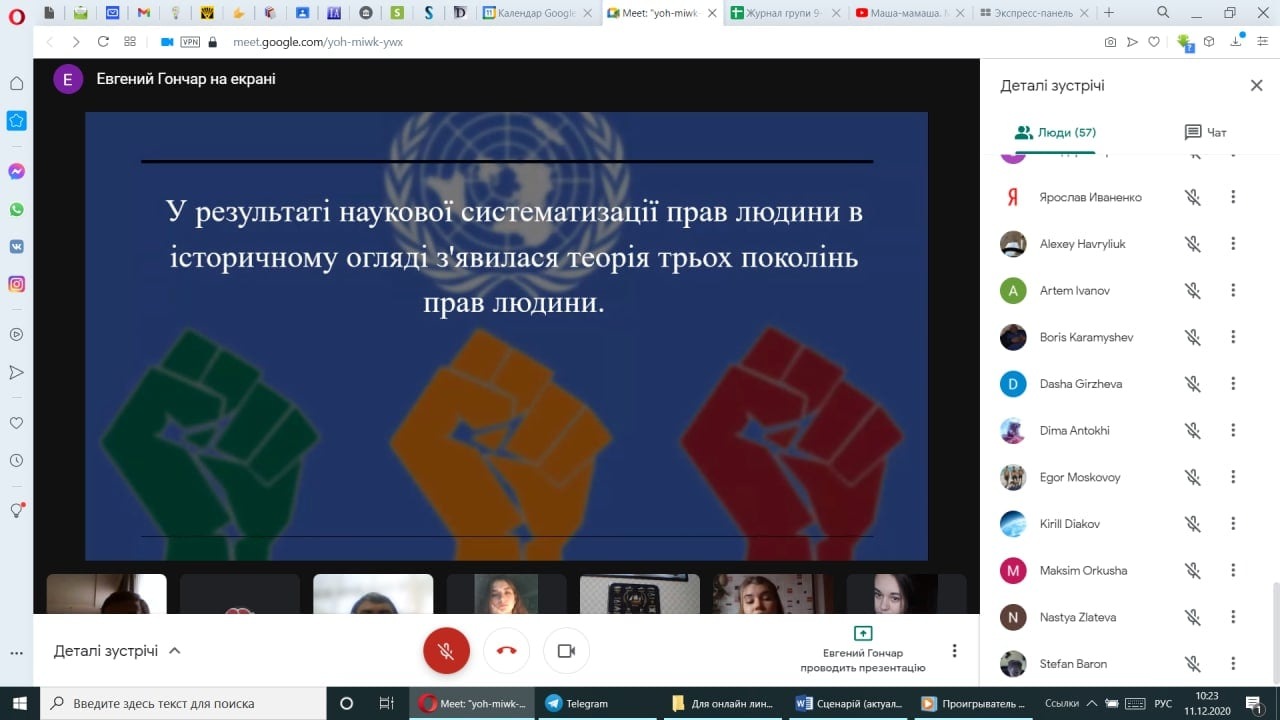Screen dimensions: 1280x720
Task: Switch to 'Маша-мамаша' YouTube tab
Action: click(x=910, y=13)
